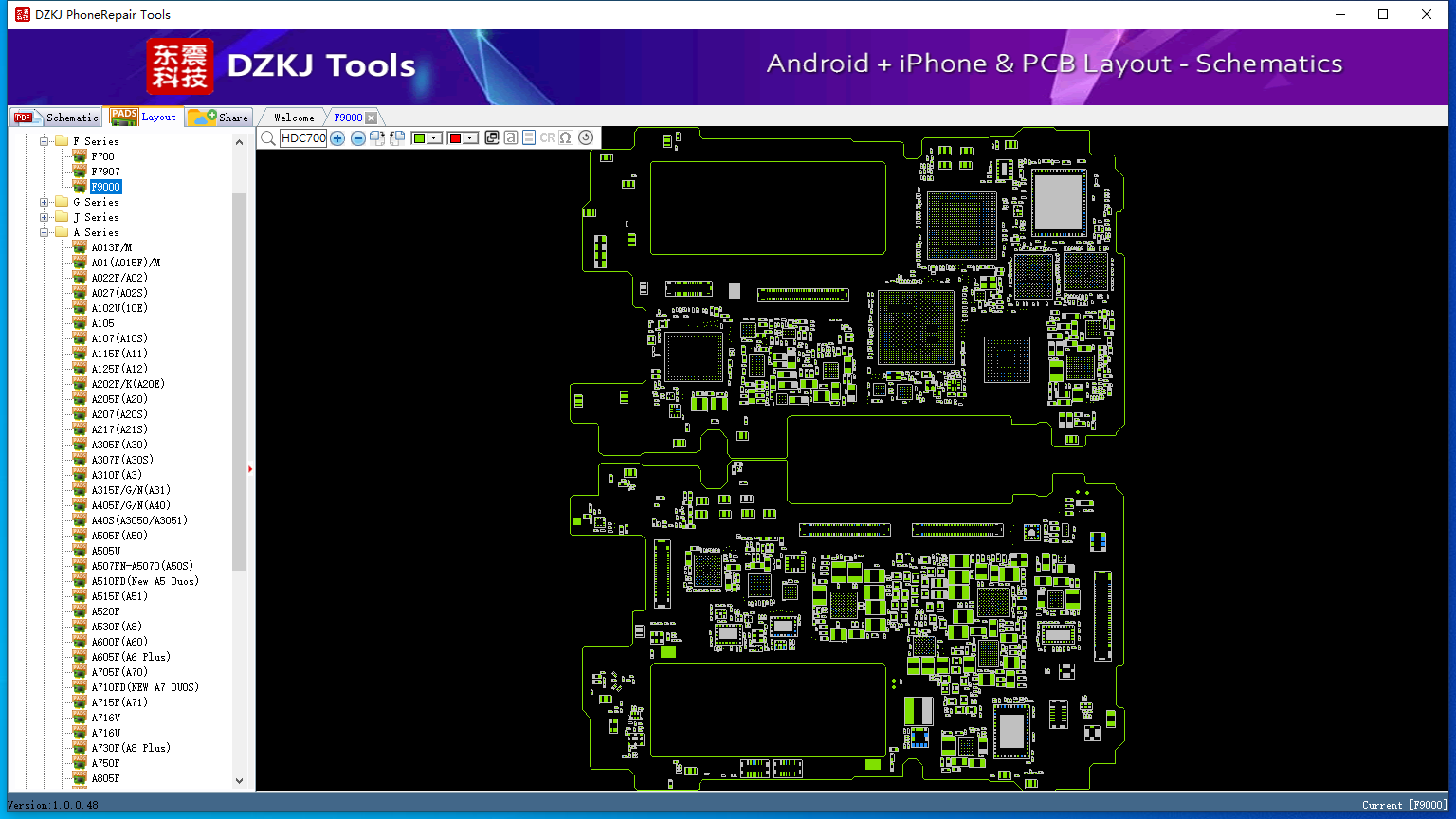The image size is (1456, 819).
Task: Open the A405F/G/N(A40) layout
Action: tap(131, 505)
